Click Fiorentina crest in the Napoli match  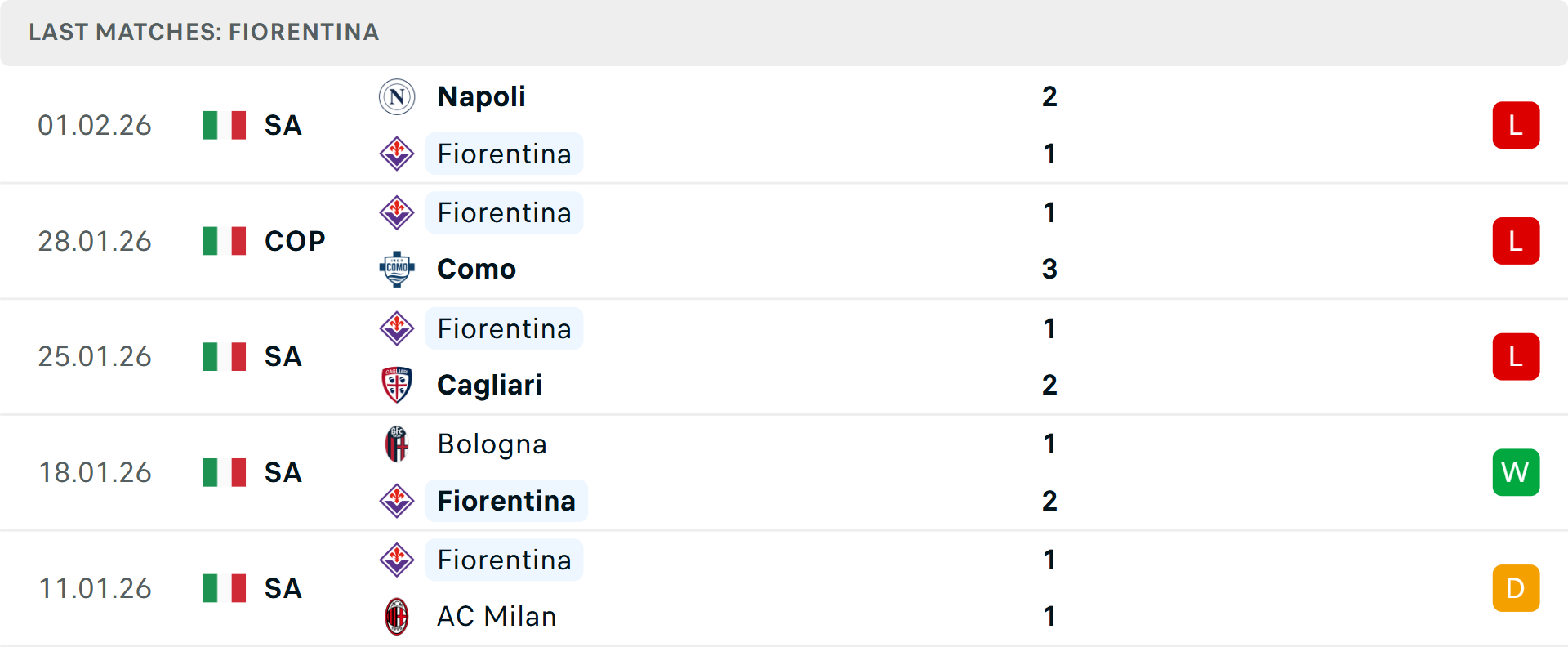[x=397, y=154]
